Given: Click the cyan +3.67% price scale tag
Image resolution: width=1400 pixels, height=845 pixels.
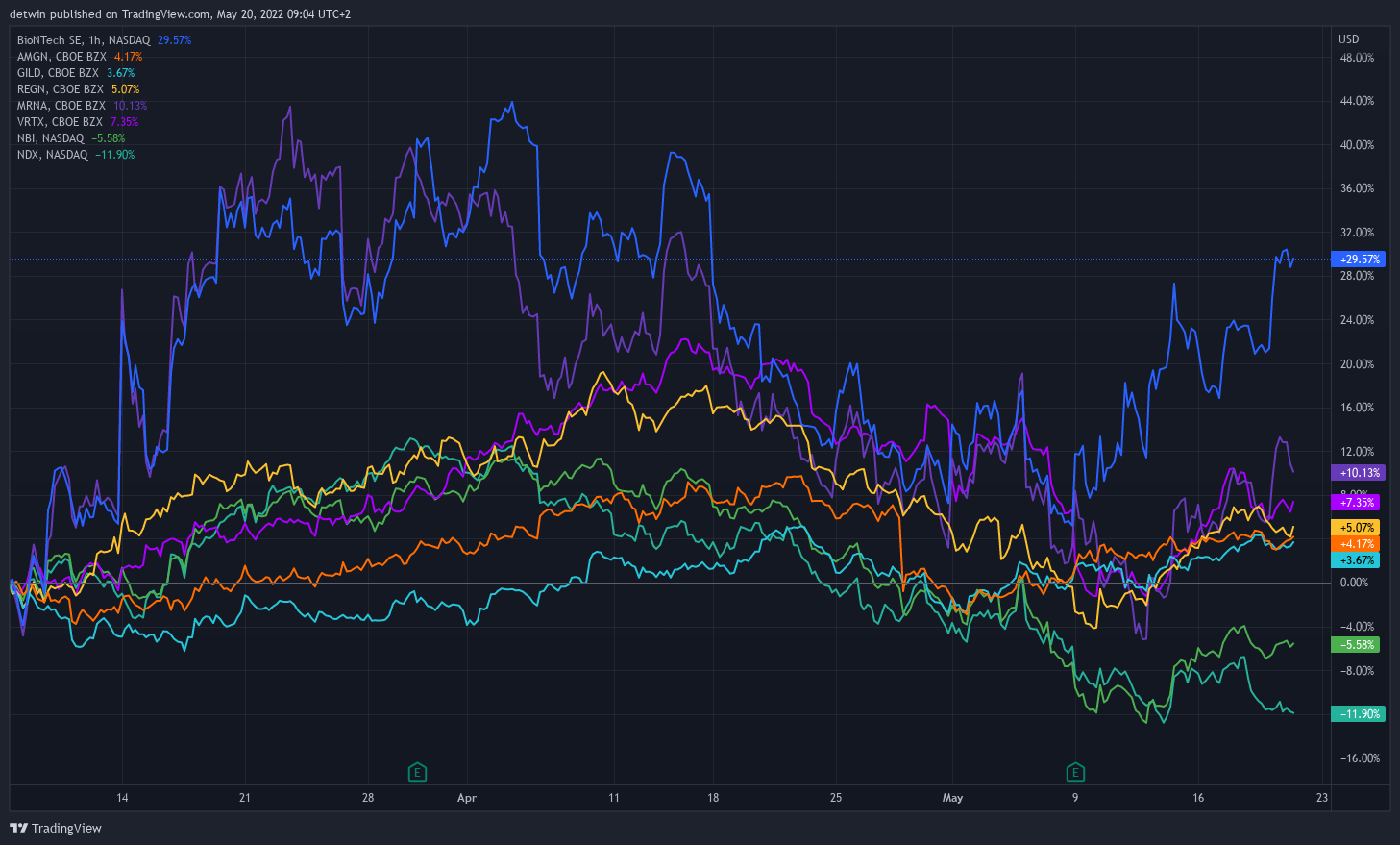Looking at the screenshot, I should [x=1355, y=560].
